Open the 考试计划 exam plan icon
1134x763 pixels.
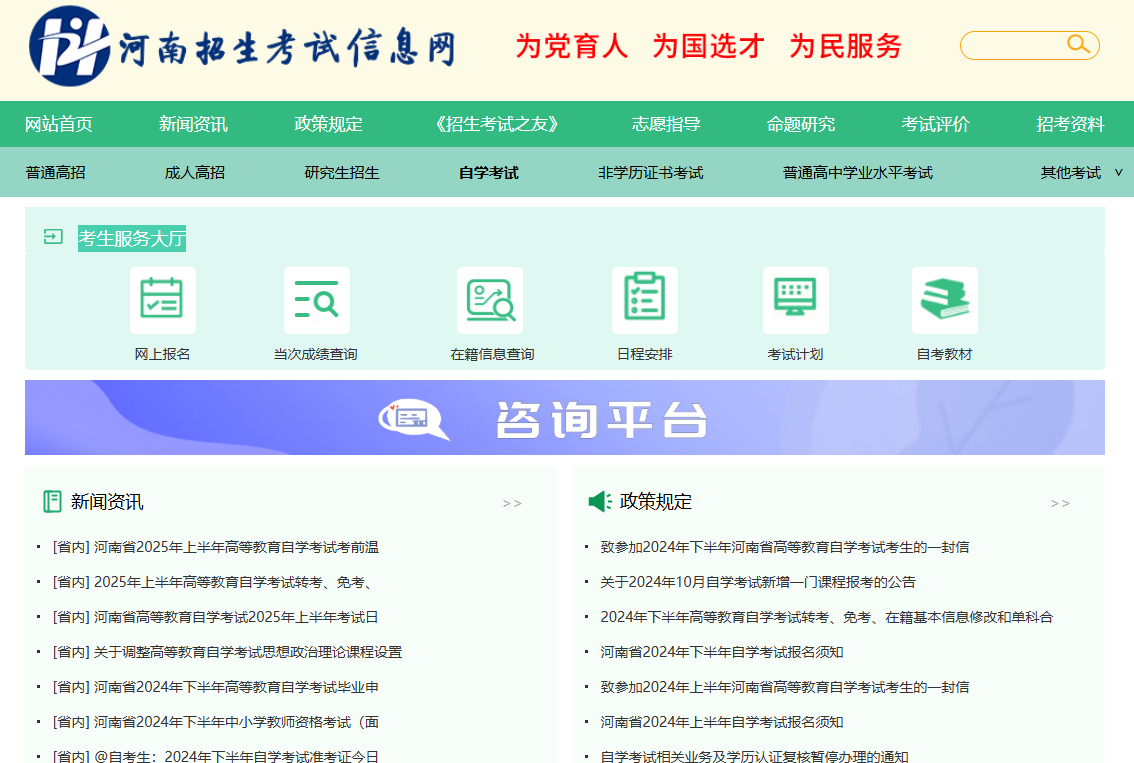[795, 300]
